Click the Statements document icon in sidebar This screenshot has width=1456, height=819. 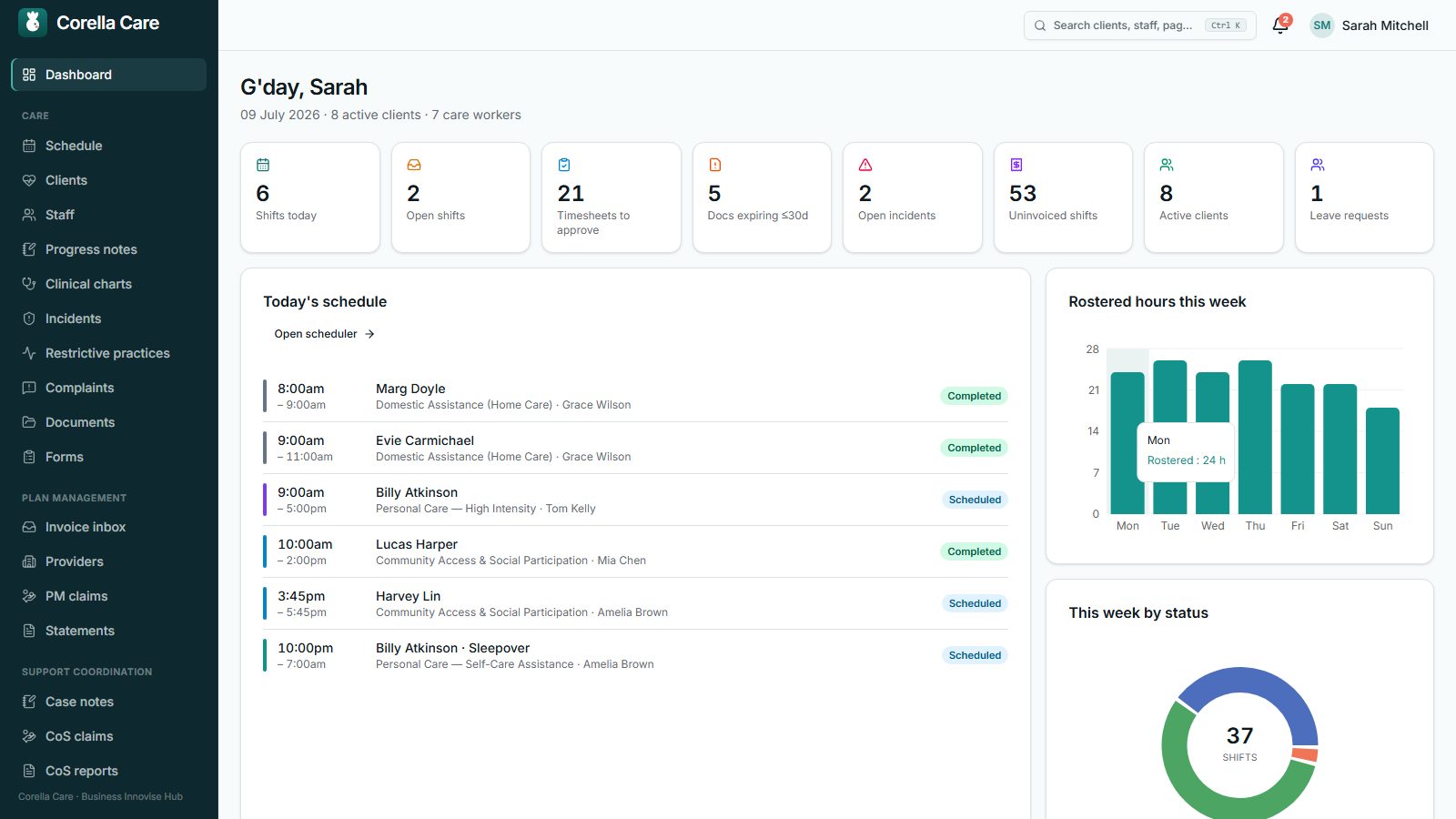coord(29,631)
